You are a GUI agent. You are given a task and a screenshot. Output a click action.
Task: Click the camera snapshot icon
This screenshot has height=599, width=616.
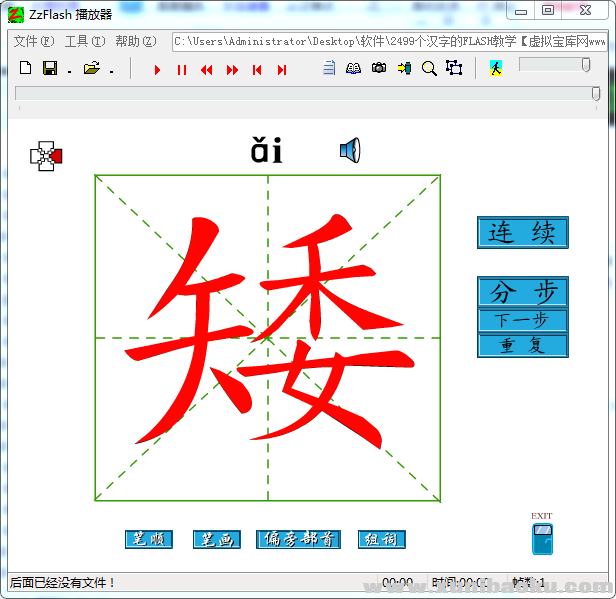pos(379,68)
